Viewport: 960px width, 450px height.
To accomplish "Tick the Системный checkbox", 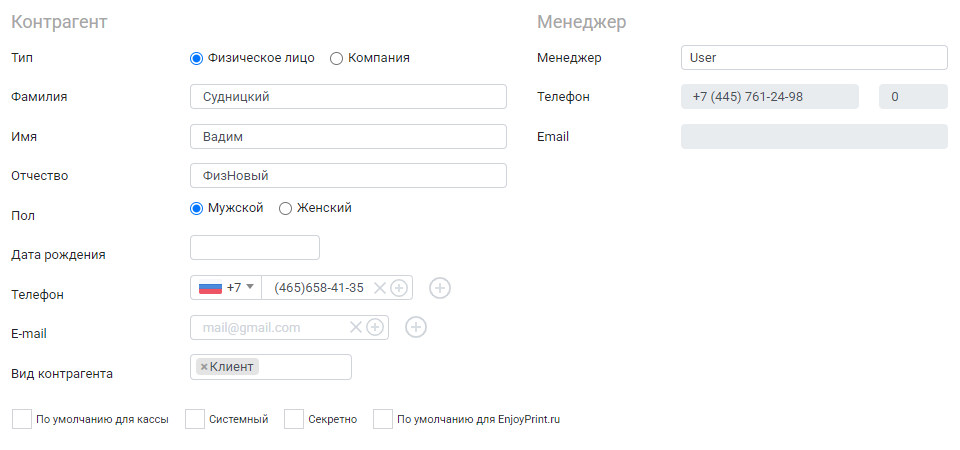I will coord(195,419).
